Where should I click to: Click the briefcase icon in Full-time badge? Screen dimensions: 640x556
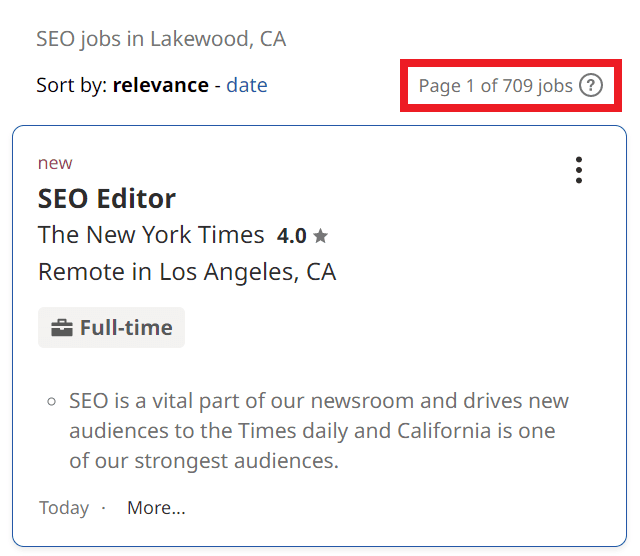(x=62, y=328)
